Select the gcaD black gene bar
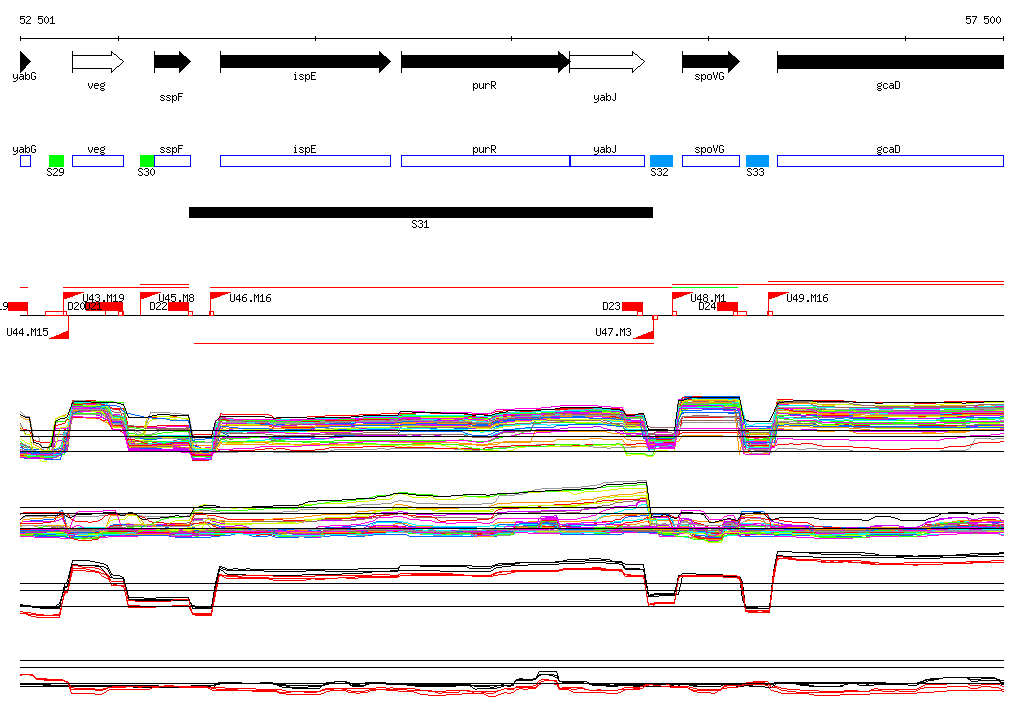This screenshot has width=1024, height=714. (x=890, y=62)
